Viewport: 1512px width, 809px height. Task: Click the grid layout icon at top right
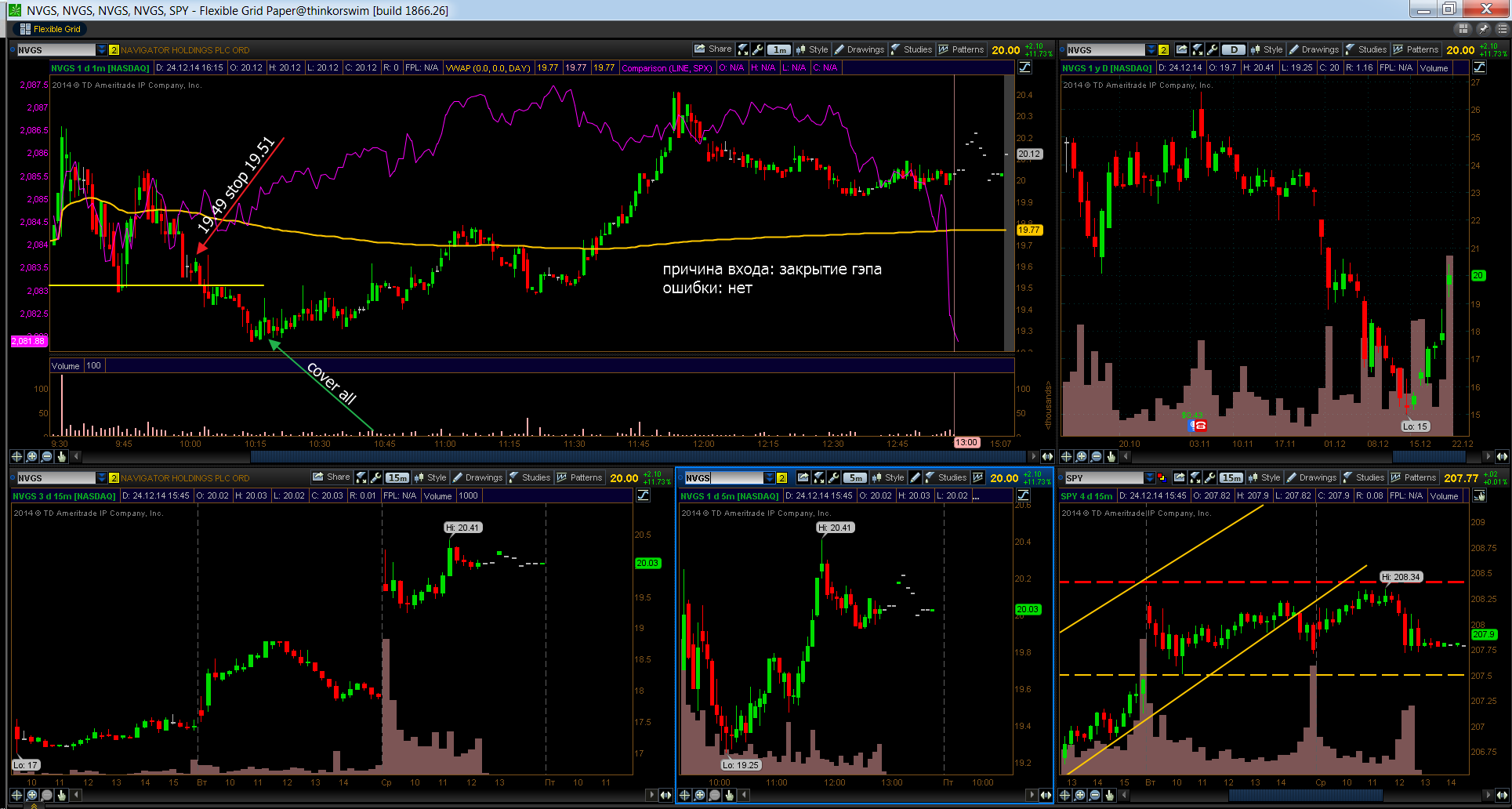click(1463, 29)
